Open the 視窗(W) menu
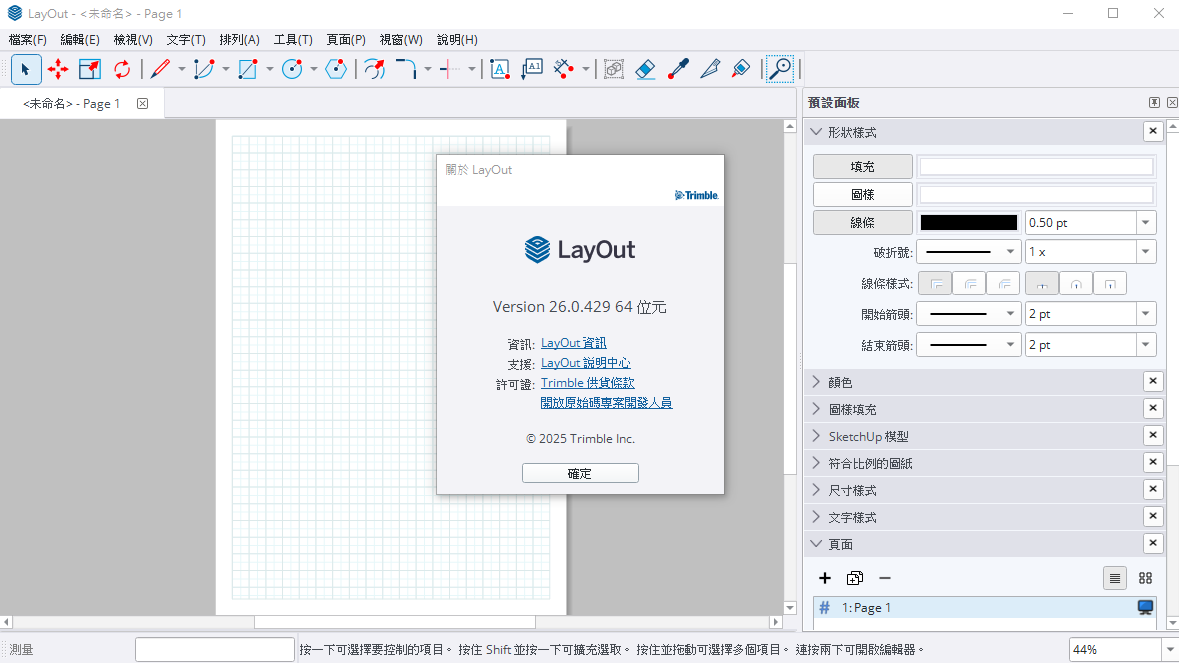 click(401, 40)
